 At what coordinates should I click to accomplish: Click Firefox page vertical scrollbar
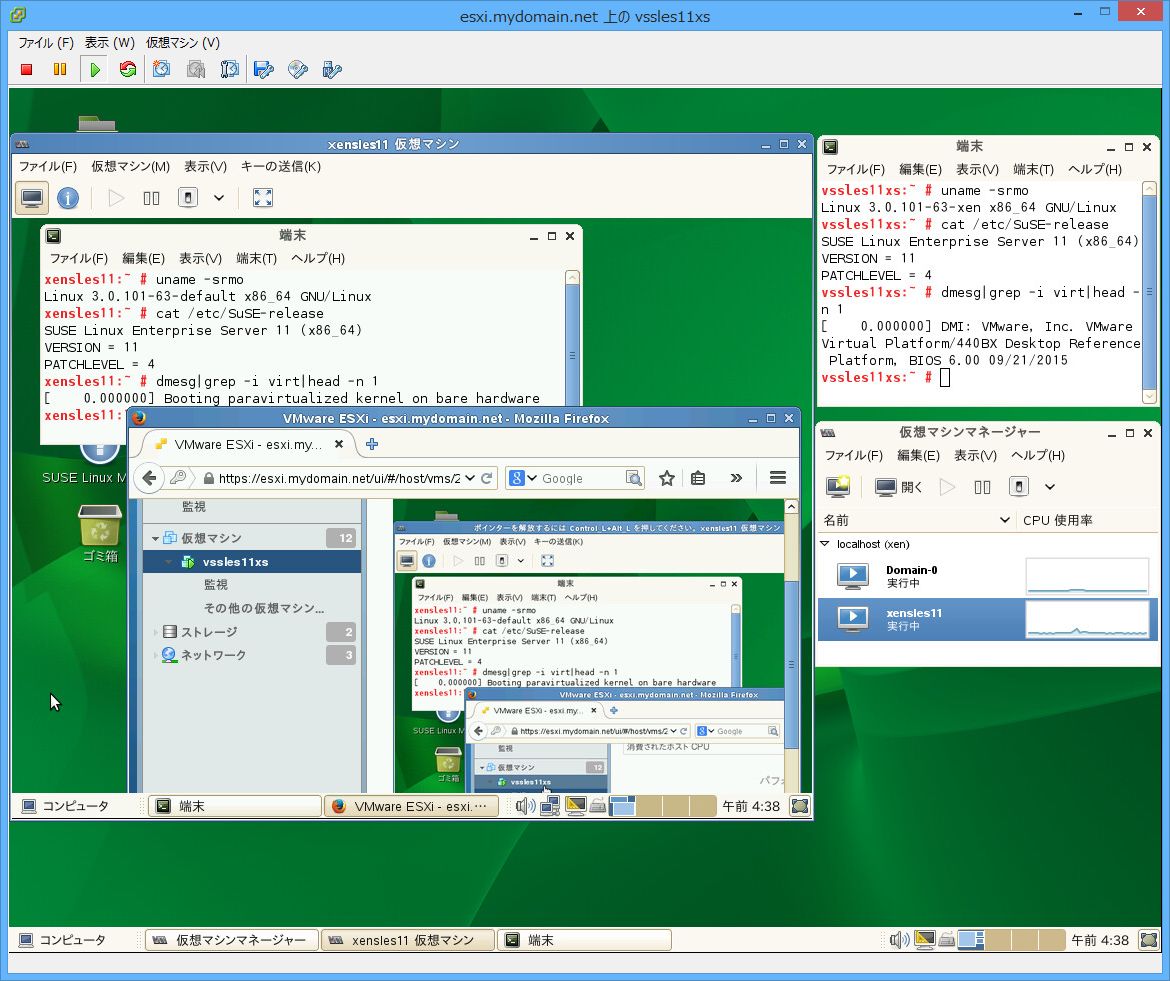click(x=791, y=645)
